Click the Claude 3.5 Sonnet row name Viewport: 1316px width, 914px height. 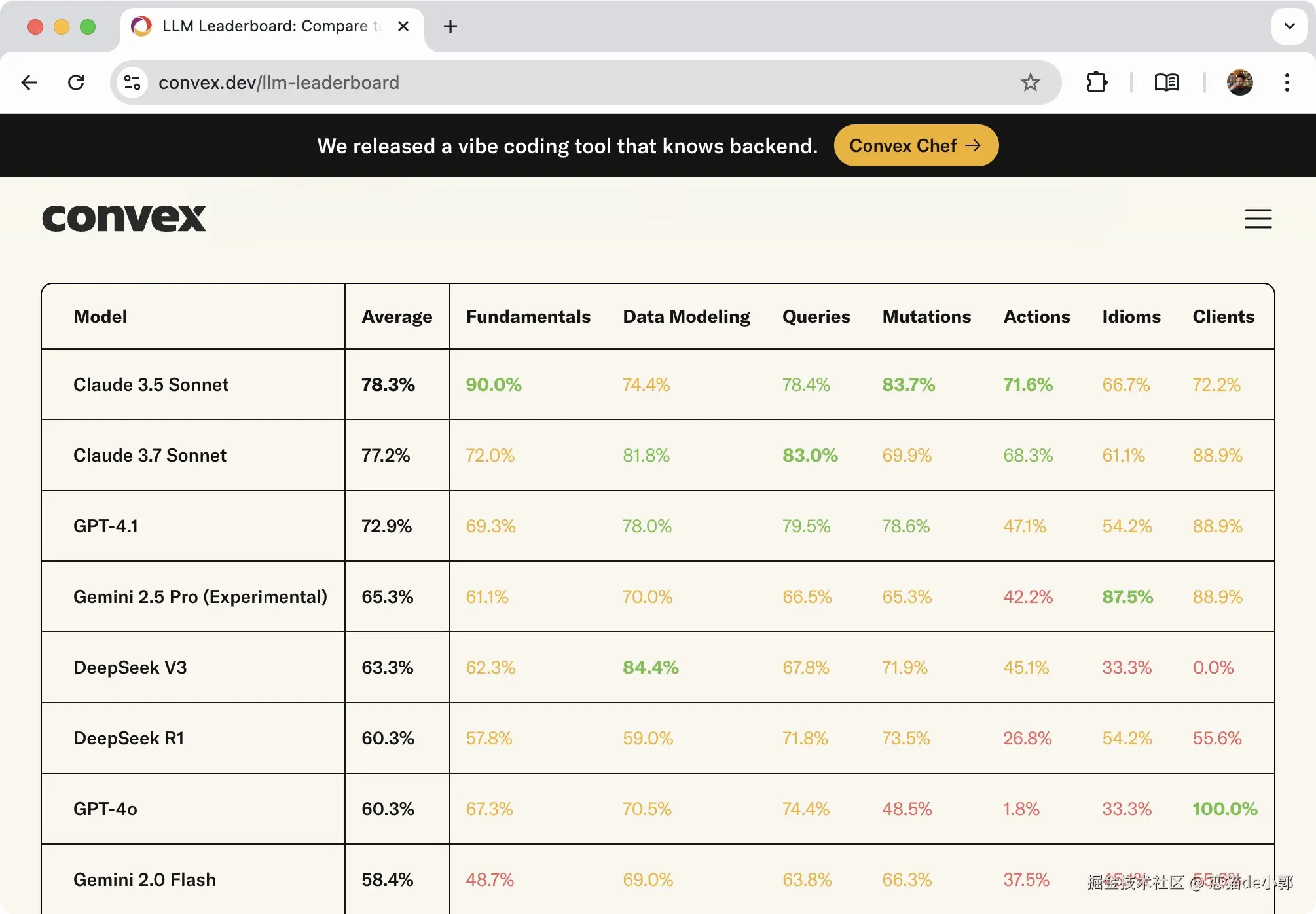tap(151, 385)
